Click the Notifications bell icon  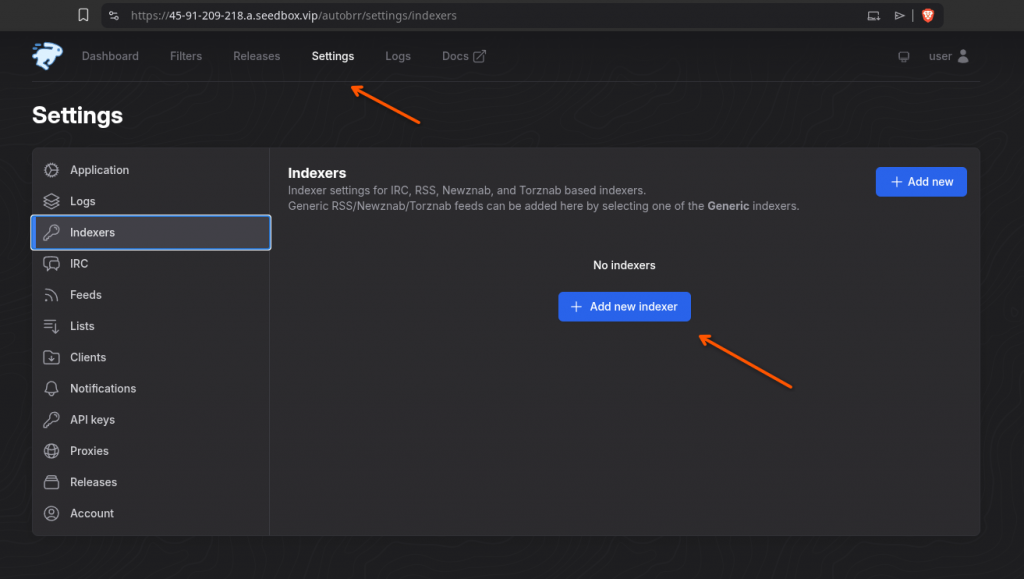(x=52, y=388)
